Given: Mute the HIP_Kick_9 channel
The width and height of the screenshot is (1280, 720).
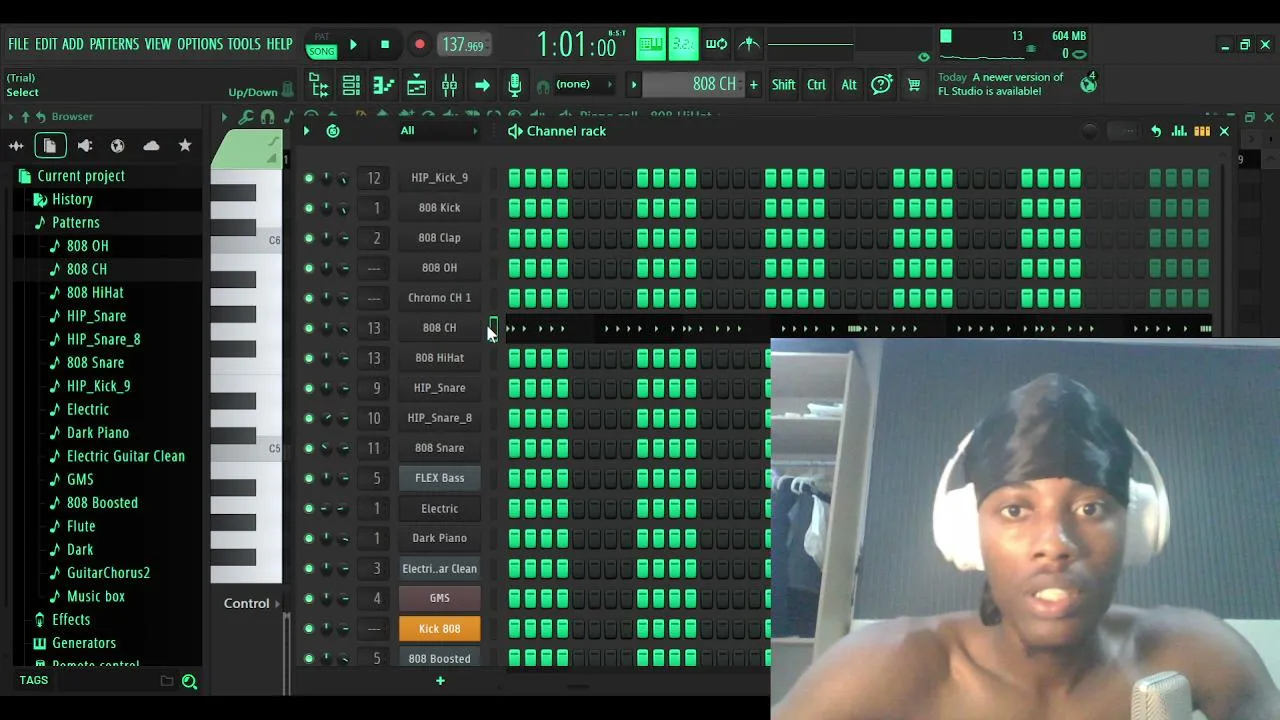Looking at the screenshot, I should (309, 178).
